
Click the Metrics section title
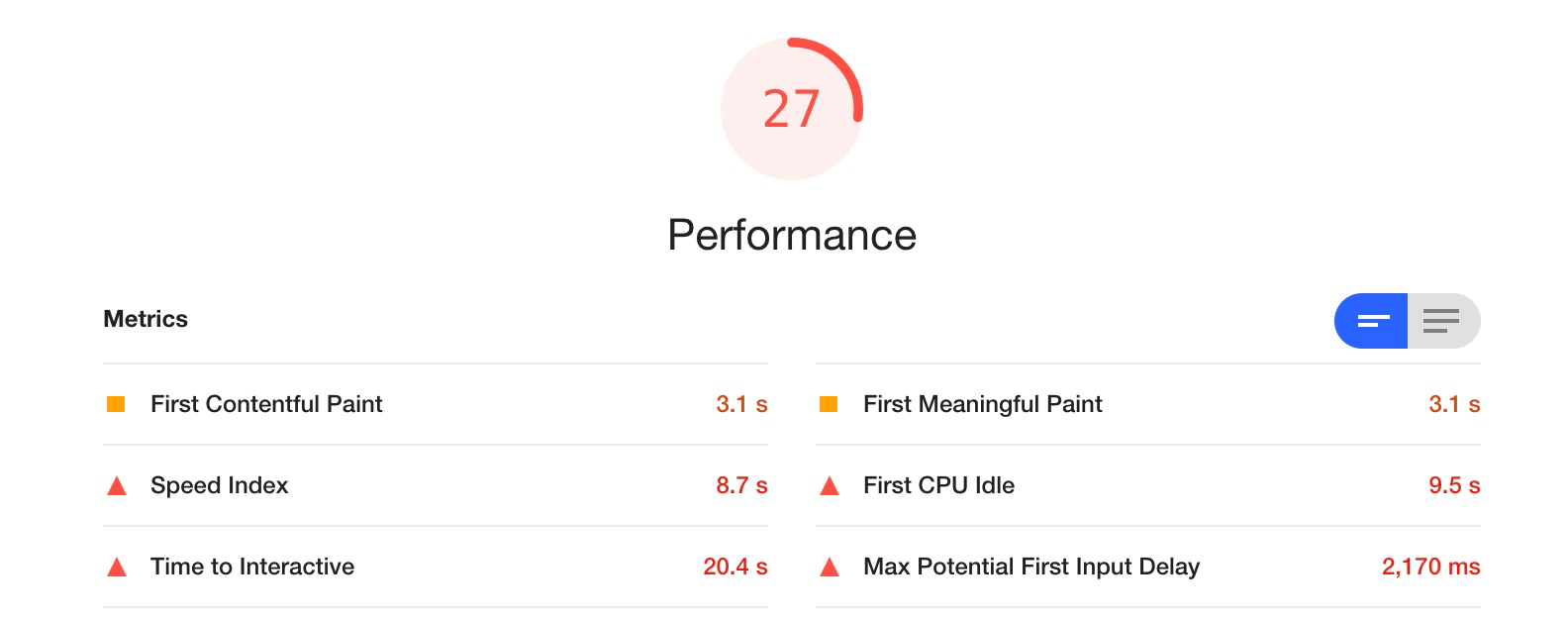pos(146,319)
